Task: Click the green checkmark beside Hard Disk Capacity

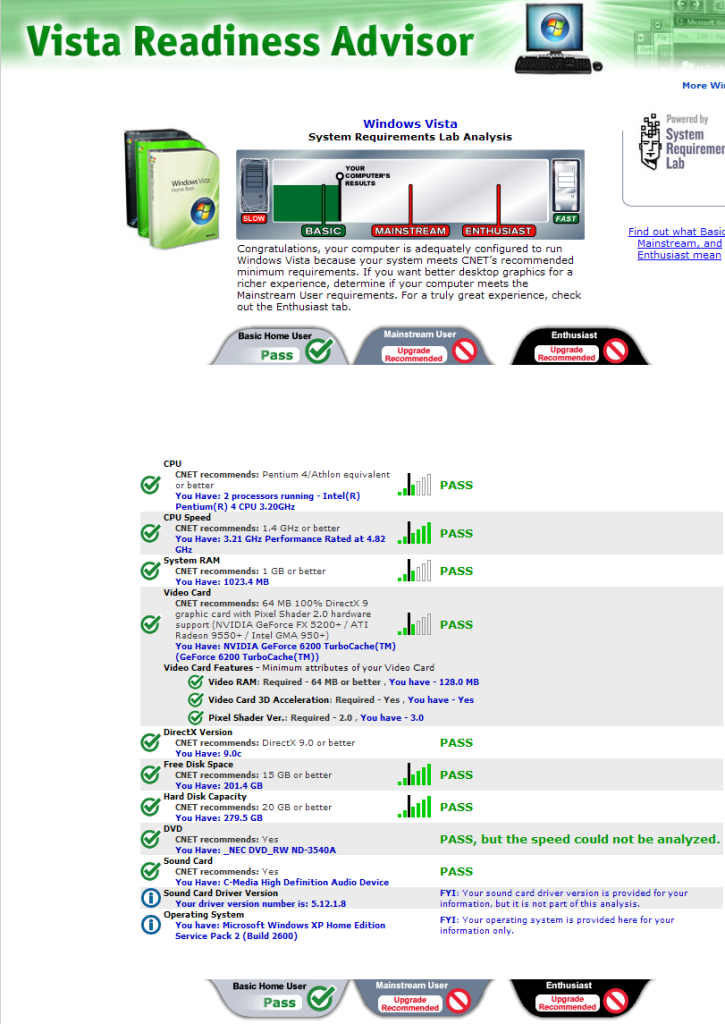Action: coord(151,807)
